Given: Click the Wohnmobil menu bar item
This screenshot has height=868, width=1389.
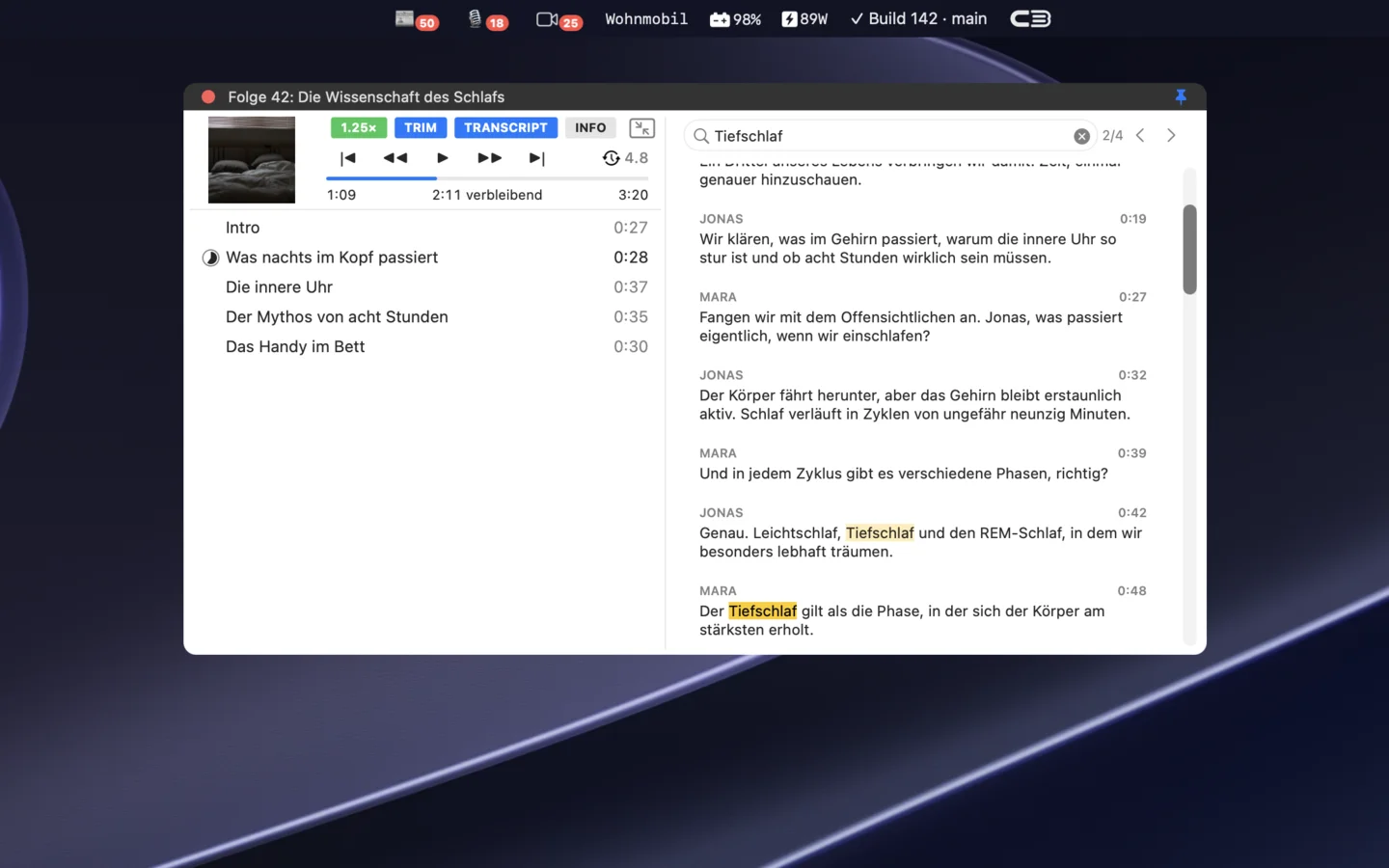Looking at the screenshot, I should (646, 19).
